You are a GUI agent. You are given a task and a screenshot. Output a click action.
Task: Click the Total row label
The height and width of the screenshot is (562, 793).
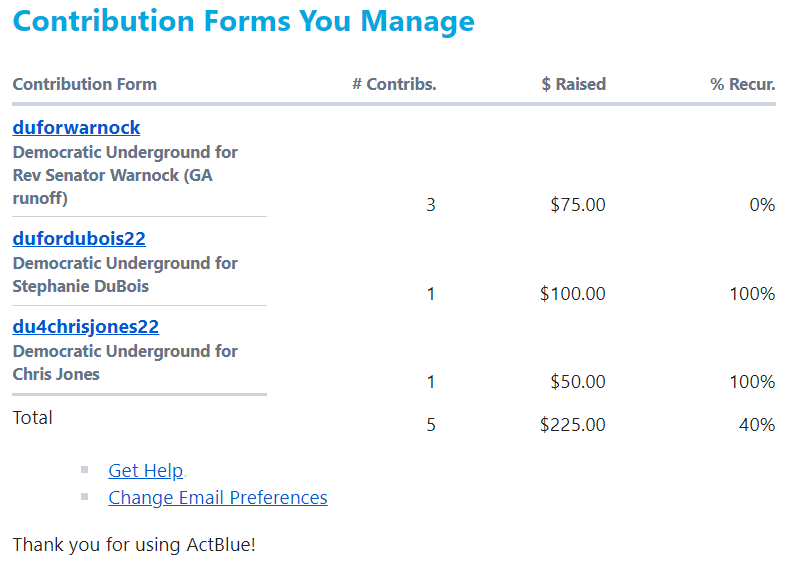click(x=32, y=418)
